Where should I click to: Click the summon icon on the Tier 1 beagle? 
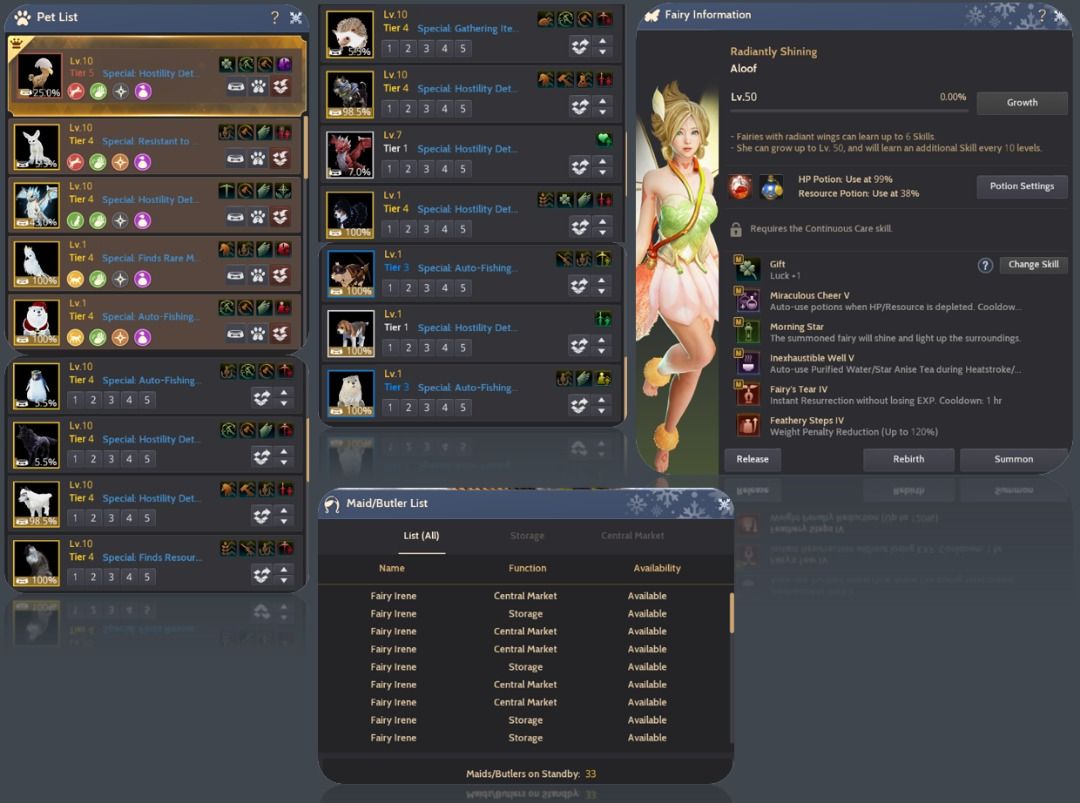tap(579, 346)
